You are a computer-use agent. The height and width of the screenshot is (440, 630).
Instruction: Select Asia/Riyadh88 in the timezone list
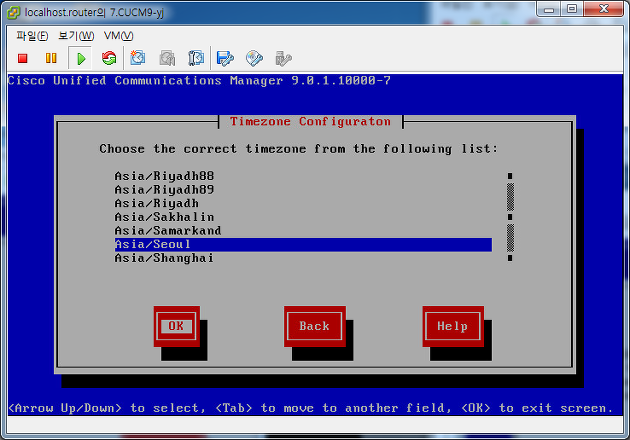point(303,176)
